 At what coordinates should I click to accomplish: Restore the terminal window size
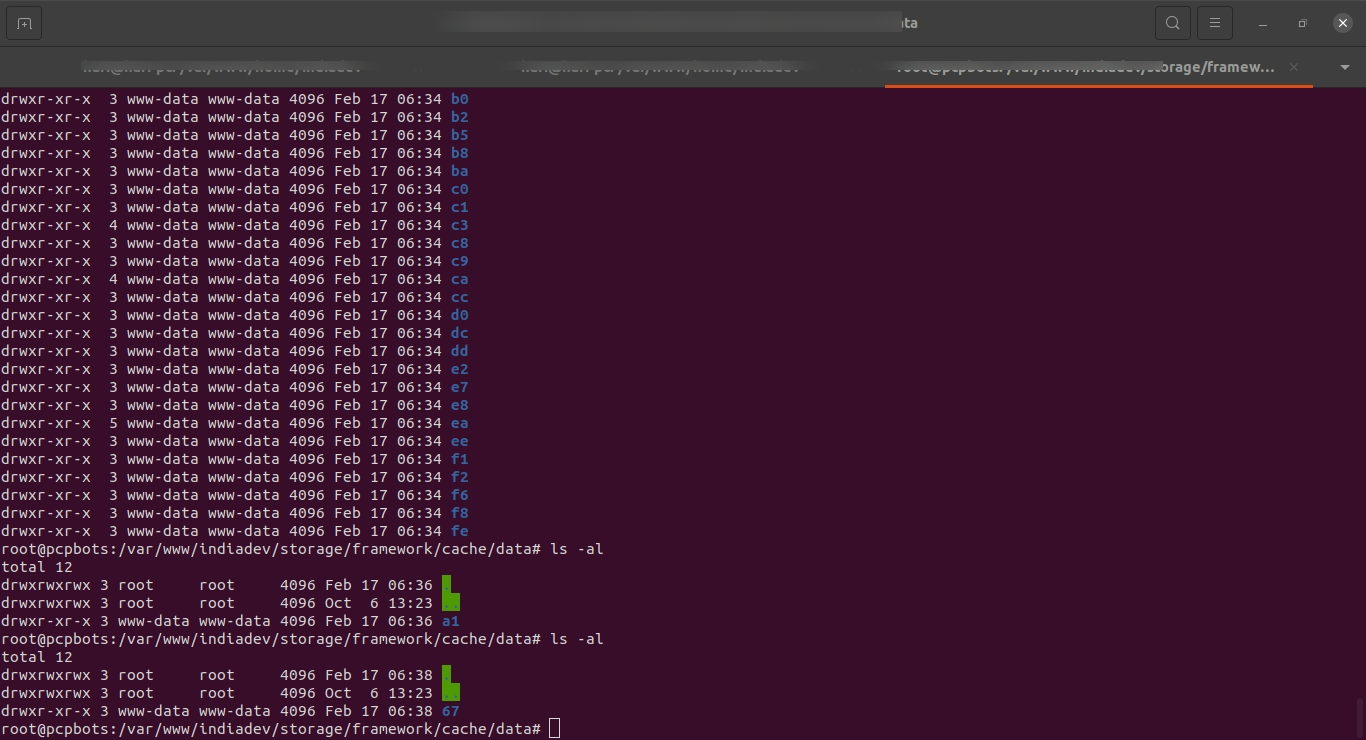pos(1302,22)
